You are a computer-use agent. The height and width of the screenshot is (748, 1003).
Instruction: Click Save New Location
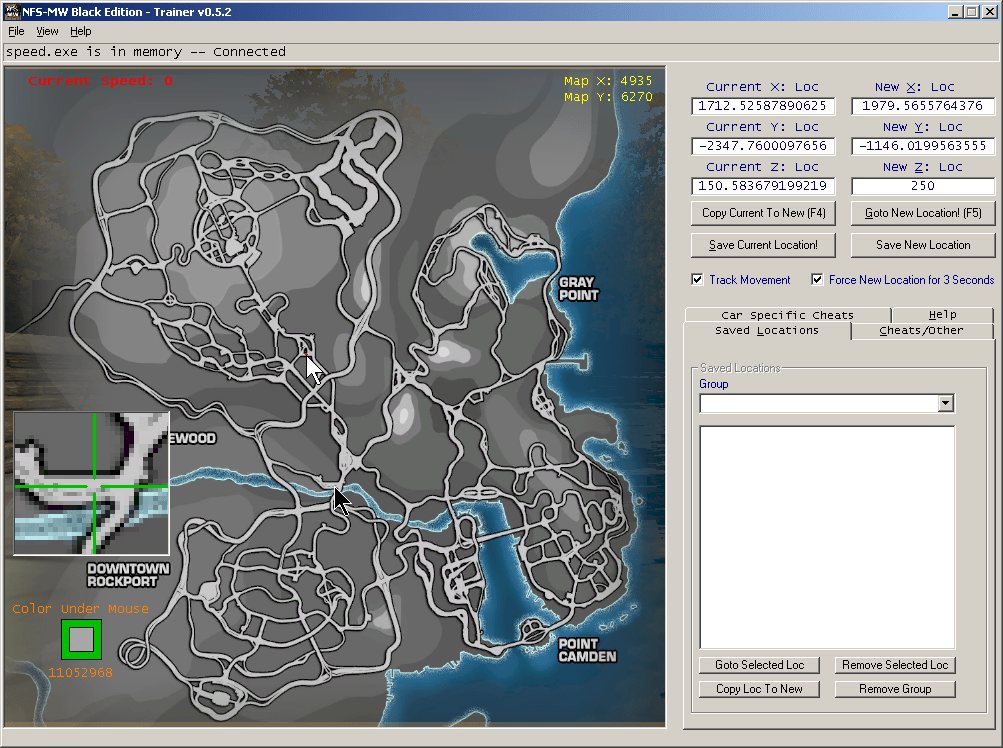[922, 245]
